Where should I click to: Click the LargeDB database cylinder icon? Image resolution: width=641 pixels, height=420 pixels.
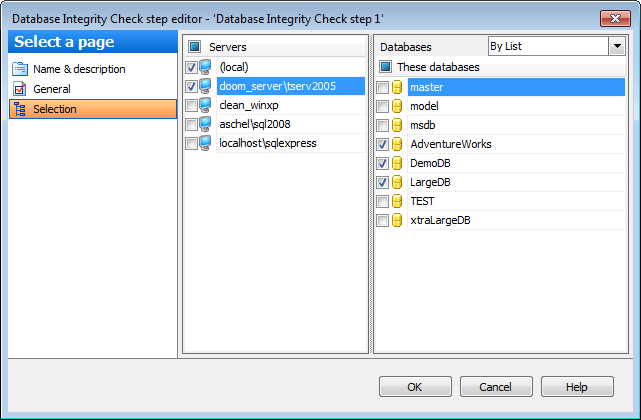pyautogui.click(x=397, y=182)
